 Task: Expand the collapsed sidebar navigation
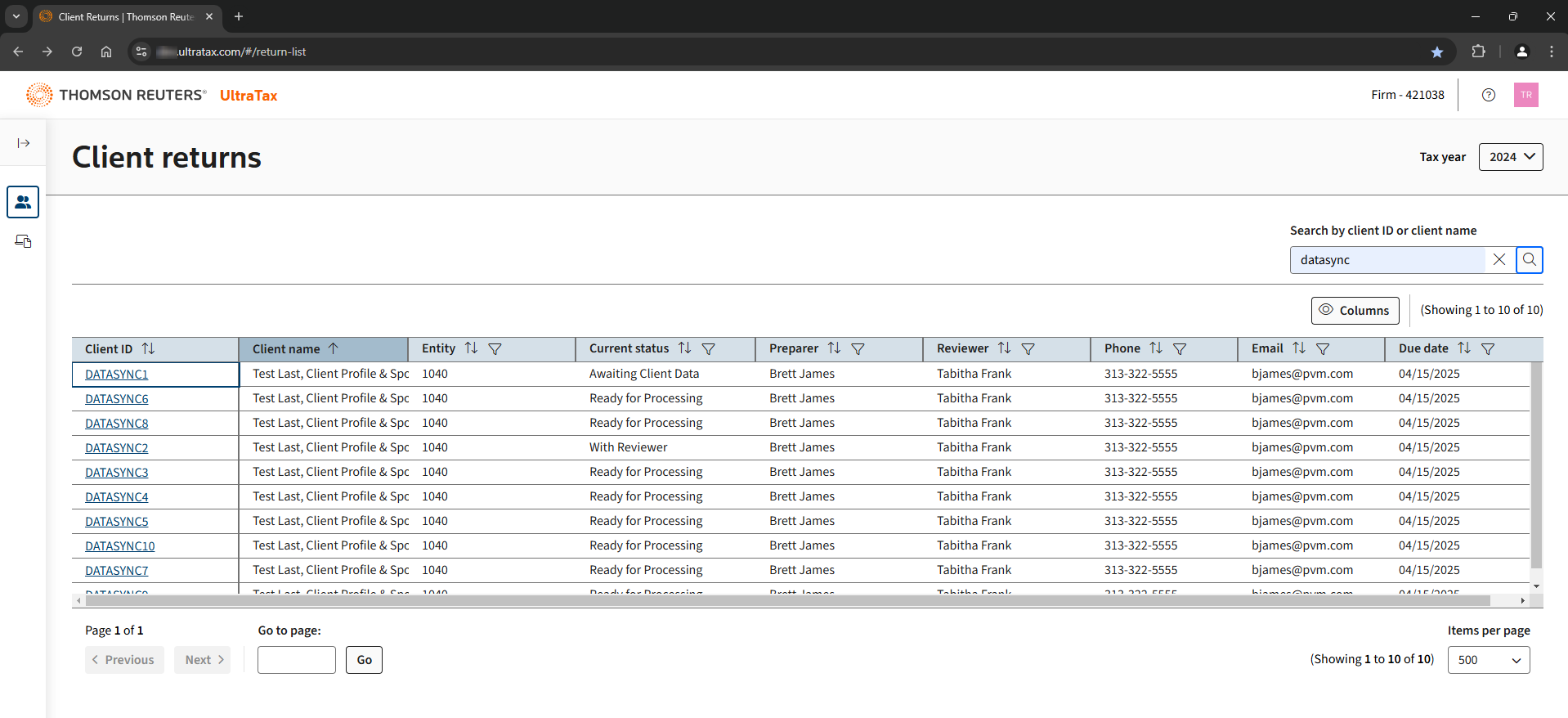[24, 143]
